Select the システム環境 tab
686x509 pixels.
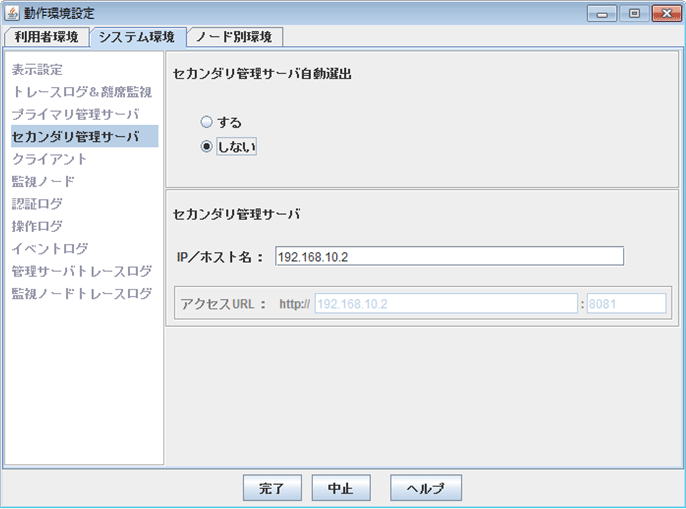[137, 37]
